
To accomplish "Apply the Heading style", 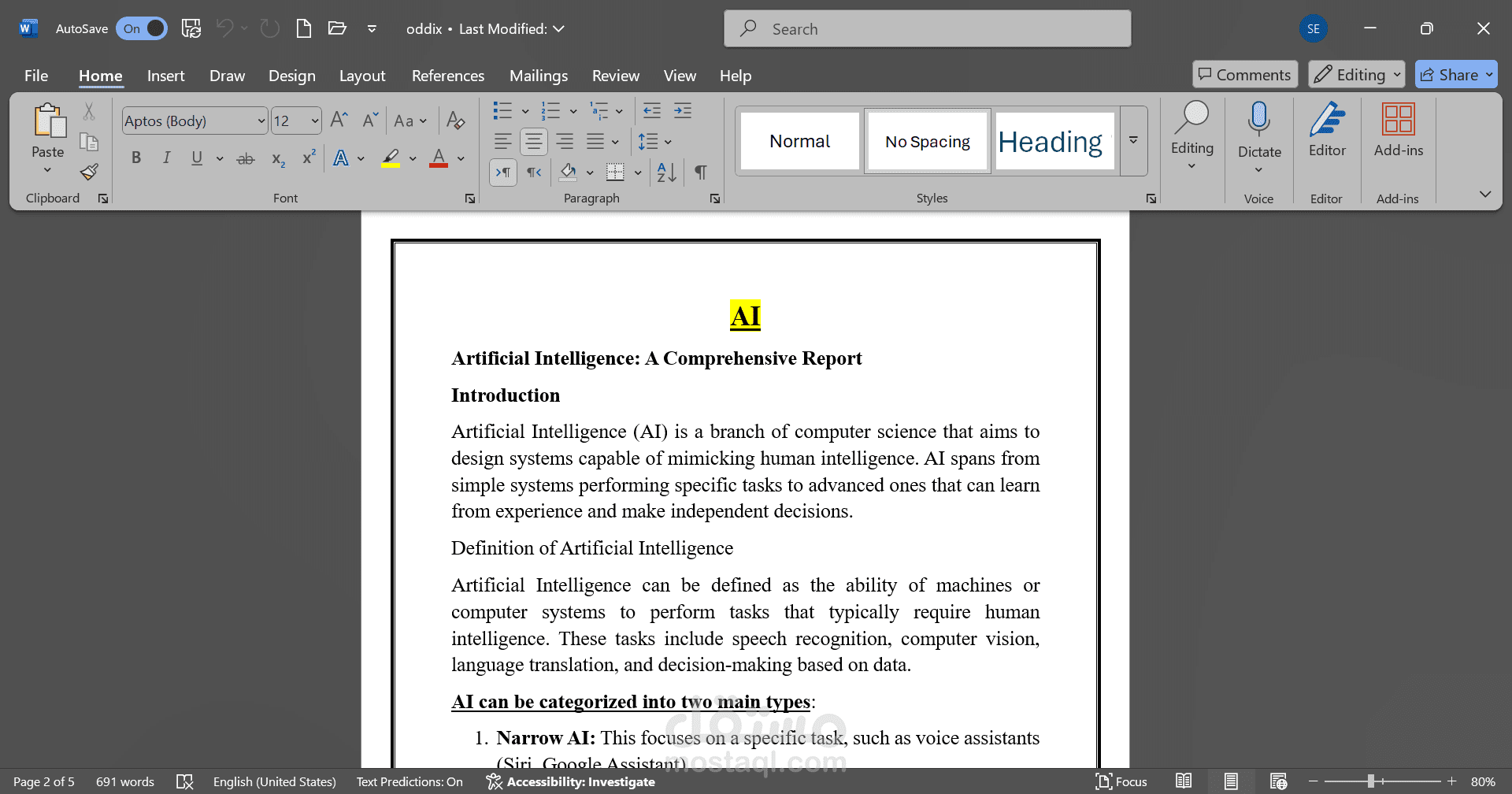I will click(1054, 141).
